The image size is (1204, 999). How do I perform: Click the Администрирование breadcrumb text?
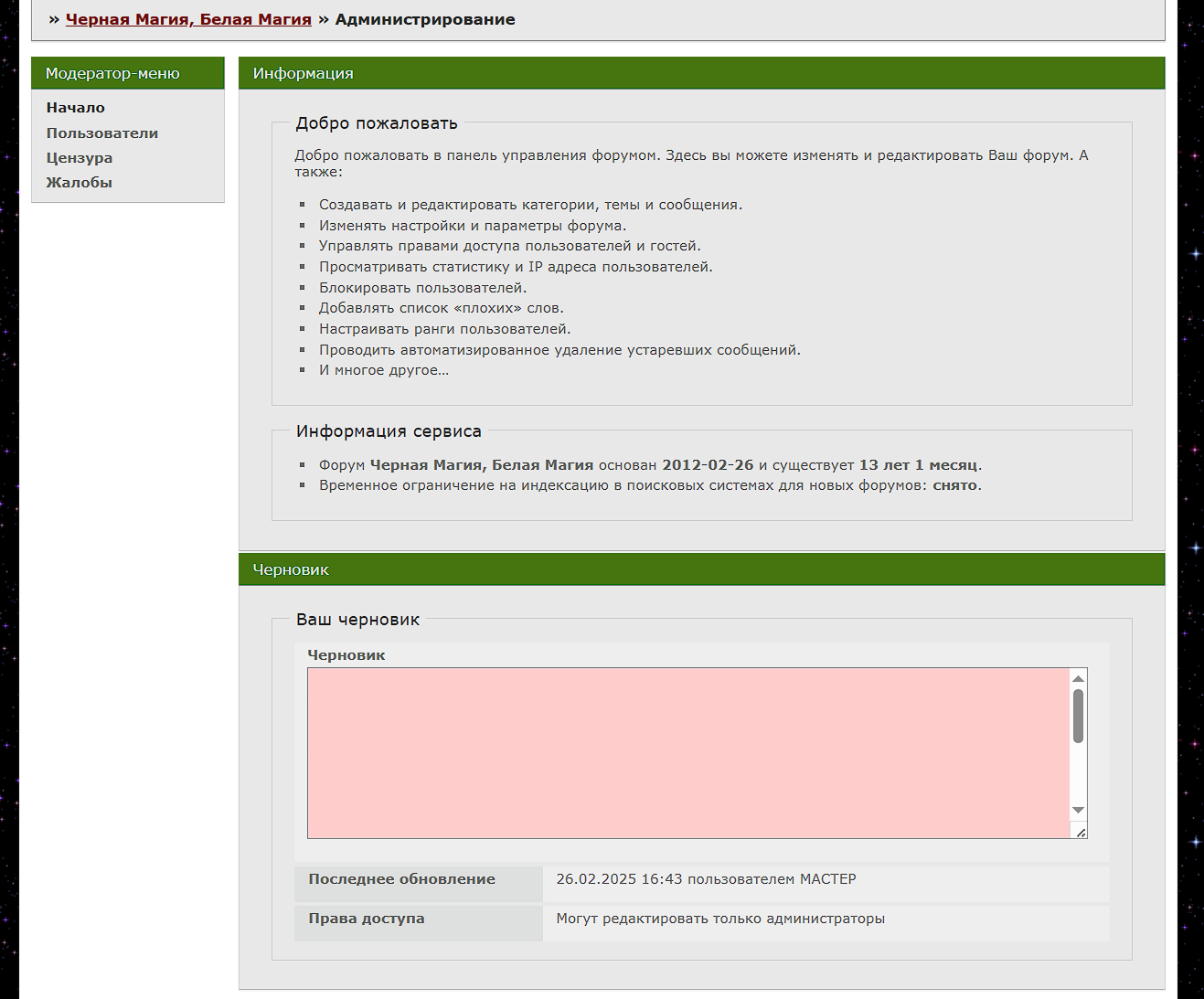[x=425, y=19]
